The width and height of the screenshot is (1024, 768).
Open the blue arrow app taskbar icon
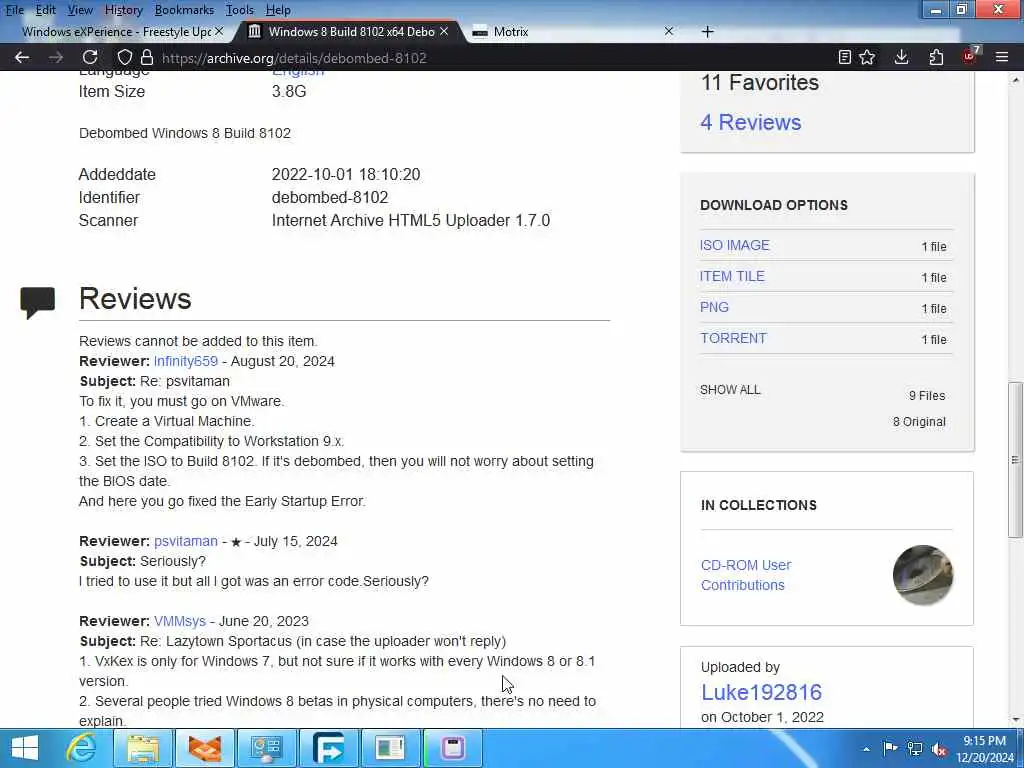[x=328, y=748]
